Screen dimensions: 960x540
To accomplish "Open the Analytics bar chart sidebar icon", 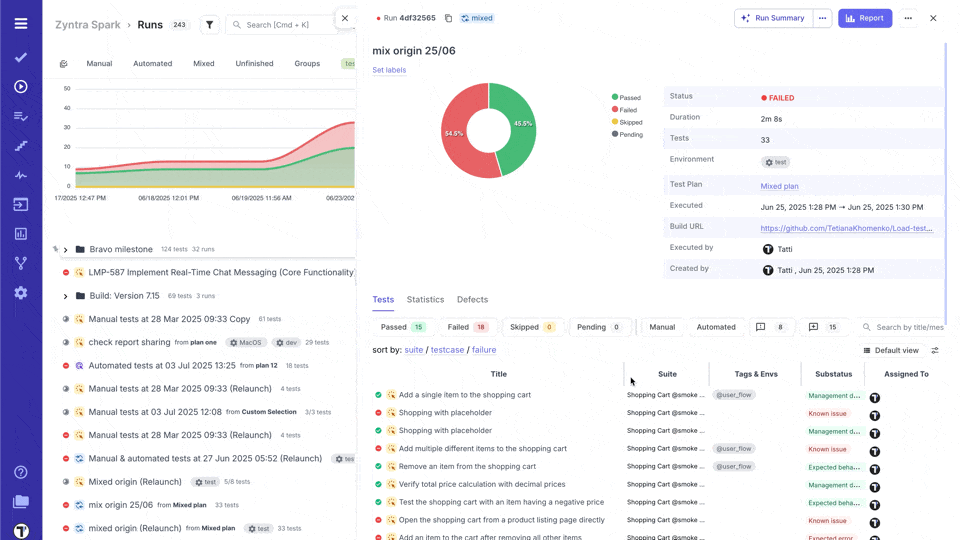I will tap(21, 234).
